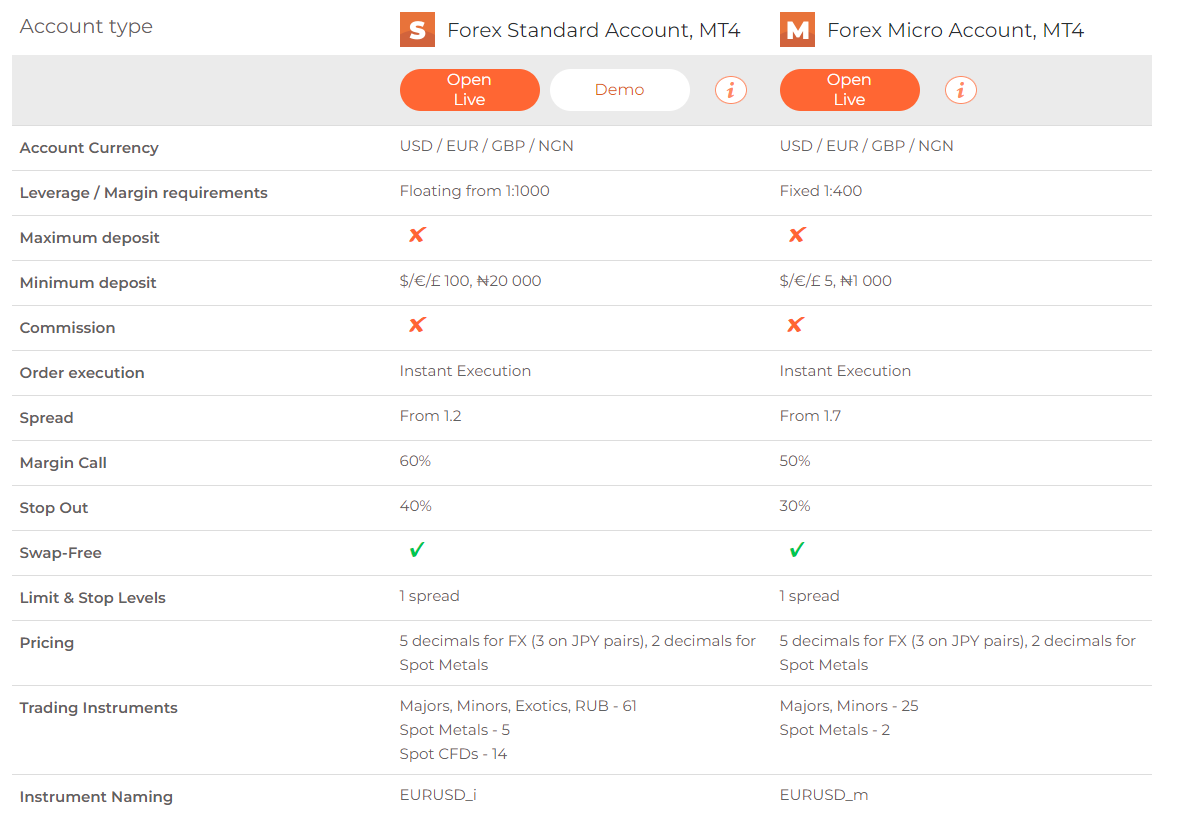
Task: Click the Swap-Free checkmark under Standard Account
Action: tap(417, 549)
